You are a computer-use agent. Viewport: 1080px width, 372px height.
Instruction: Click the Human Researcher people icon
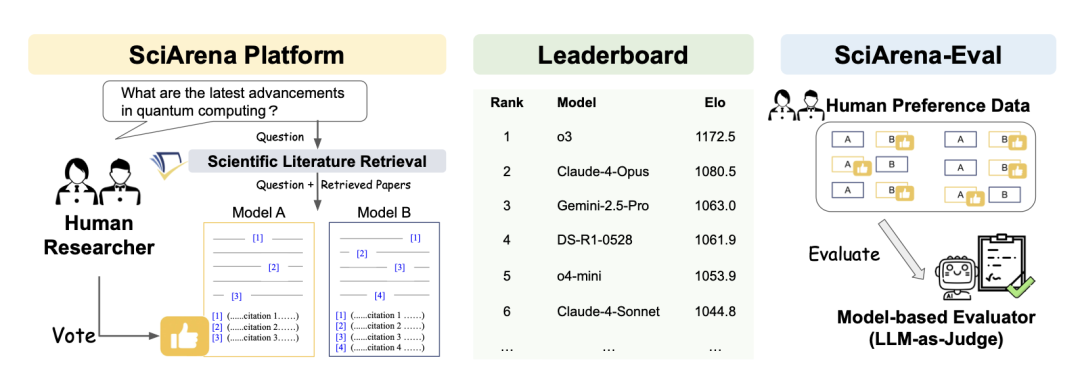[96, 183]
